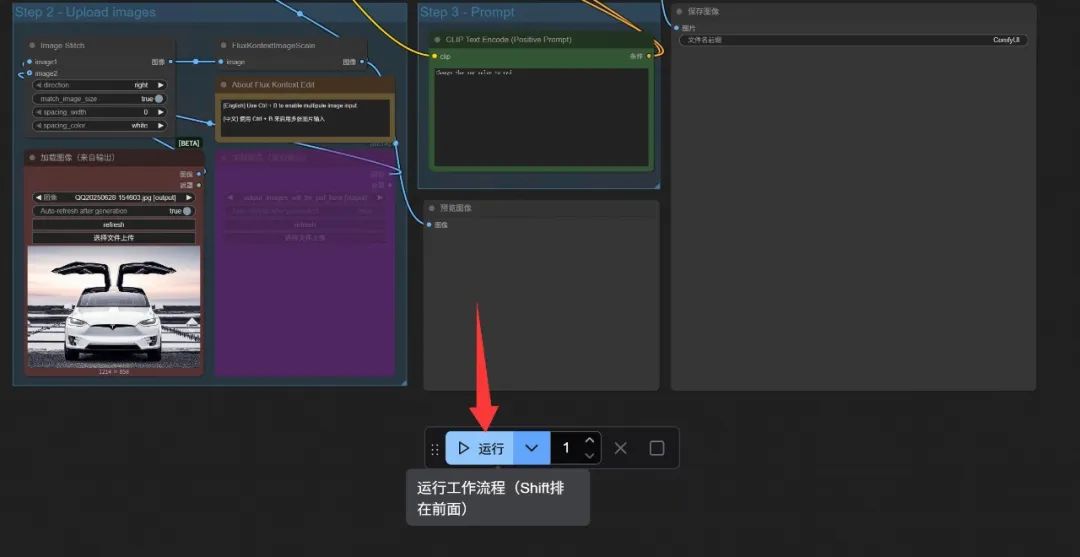Image resolution: width=1080 pixels, height=557 pixels.
Task: Click the 文件名前缀 filename prefix field
Action: pos(853,40)
